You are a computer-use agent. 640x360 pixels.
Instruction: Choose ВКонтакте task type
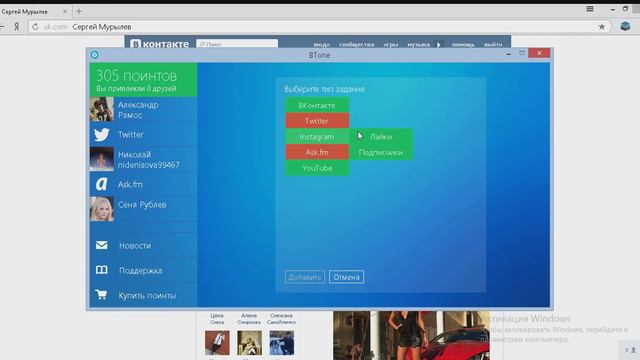pyautogui.click(x=317, y=105)
